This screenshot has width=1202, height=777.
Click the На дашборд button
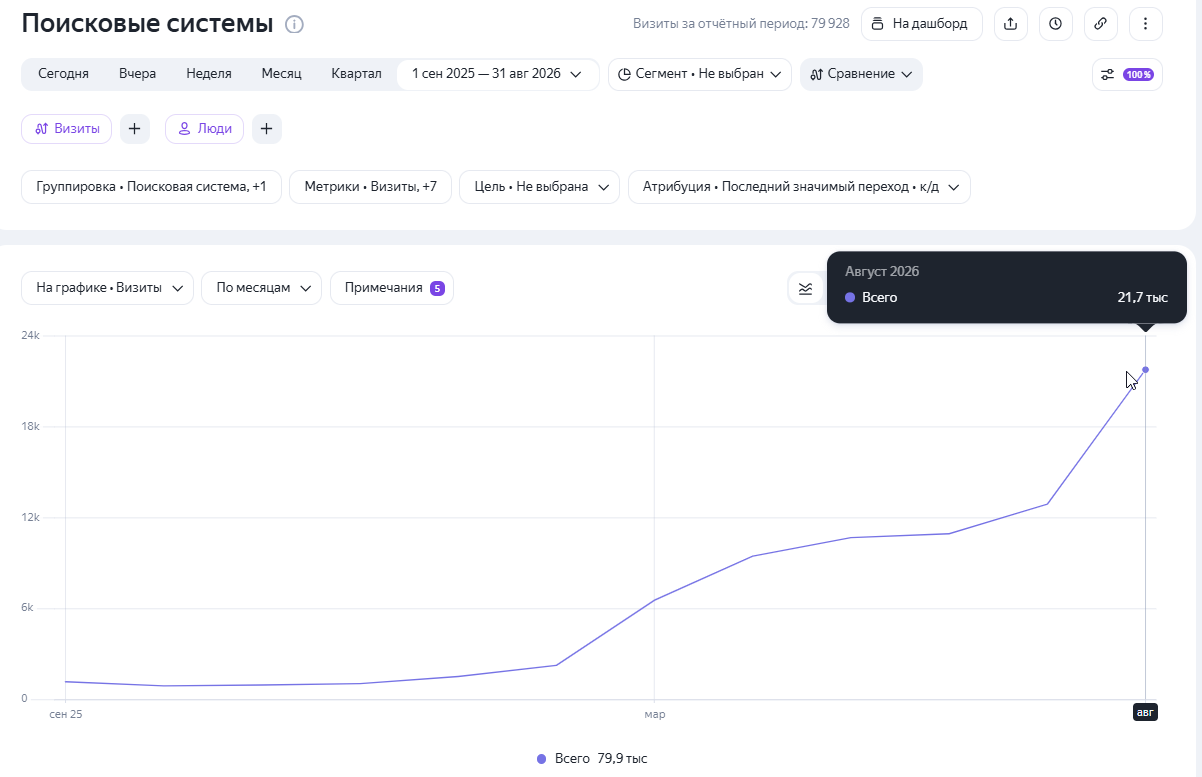click(x=921, y=24)
